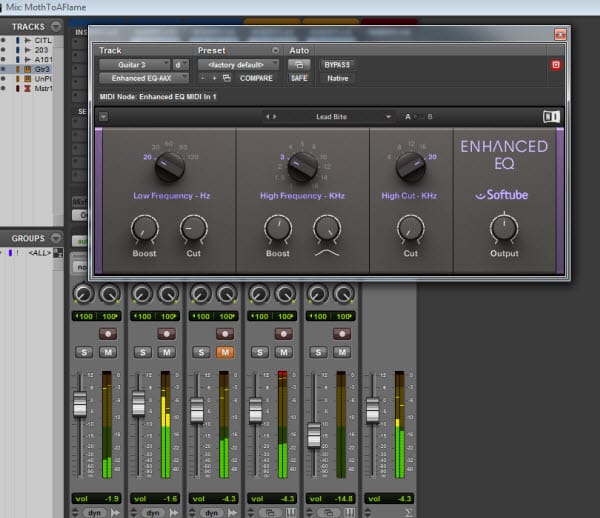Open the plug-in automation enable window

[x=299, y=65]
